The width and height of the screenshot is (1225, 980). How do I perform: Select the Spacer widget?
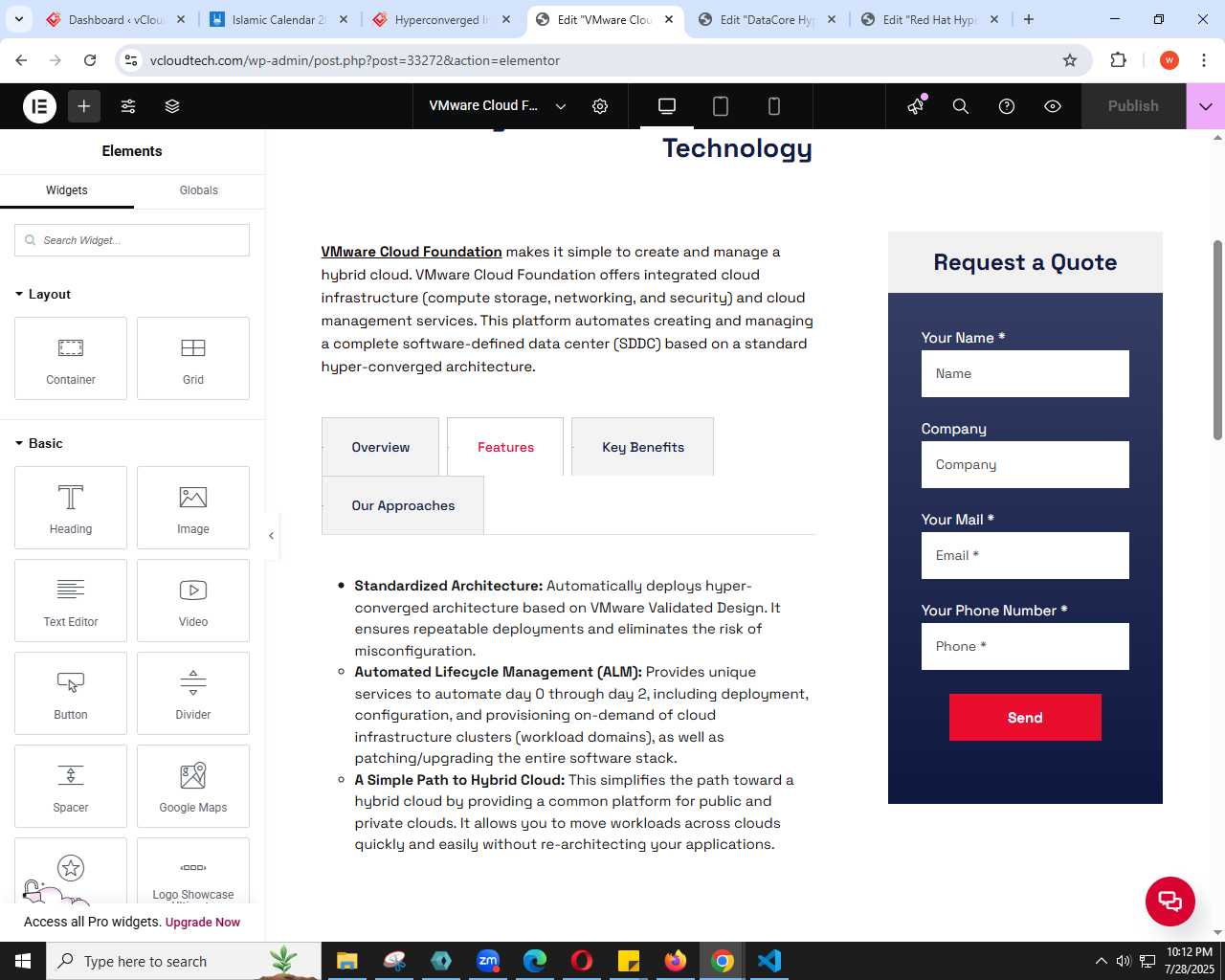click(71, 787)
